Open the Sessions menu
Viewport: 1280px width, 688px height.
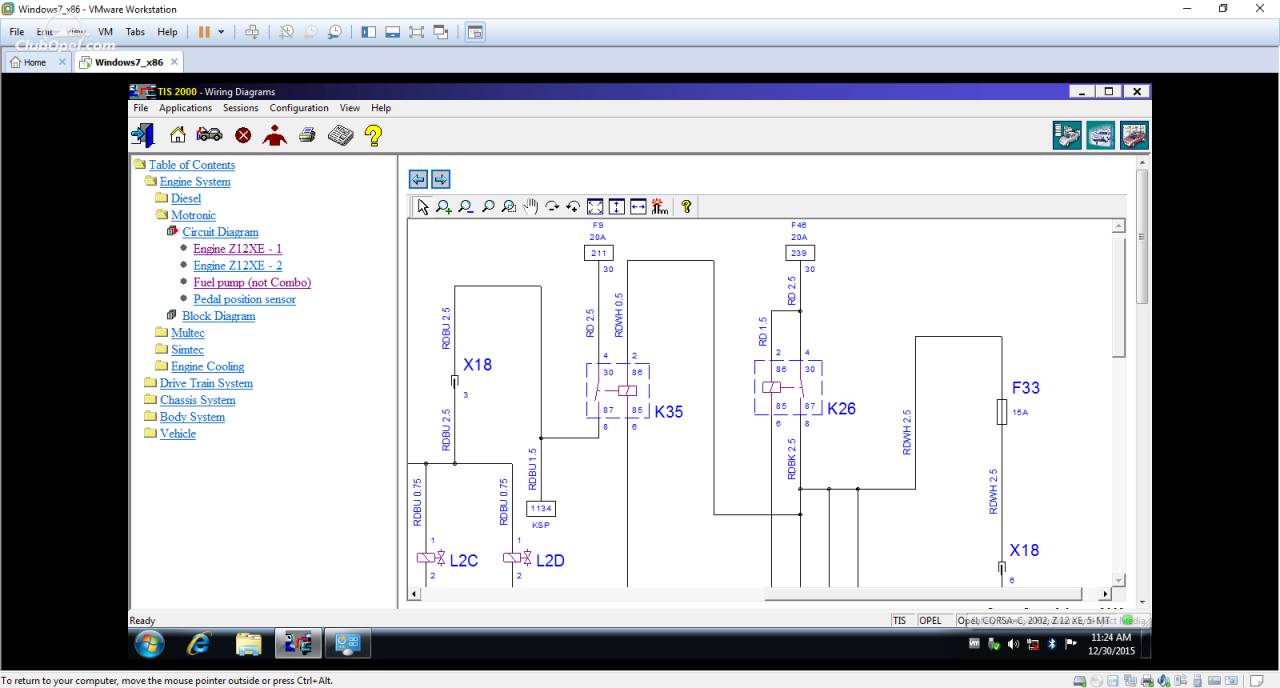240,108
